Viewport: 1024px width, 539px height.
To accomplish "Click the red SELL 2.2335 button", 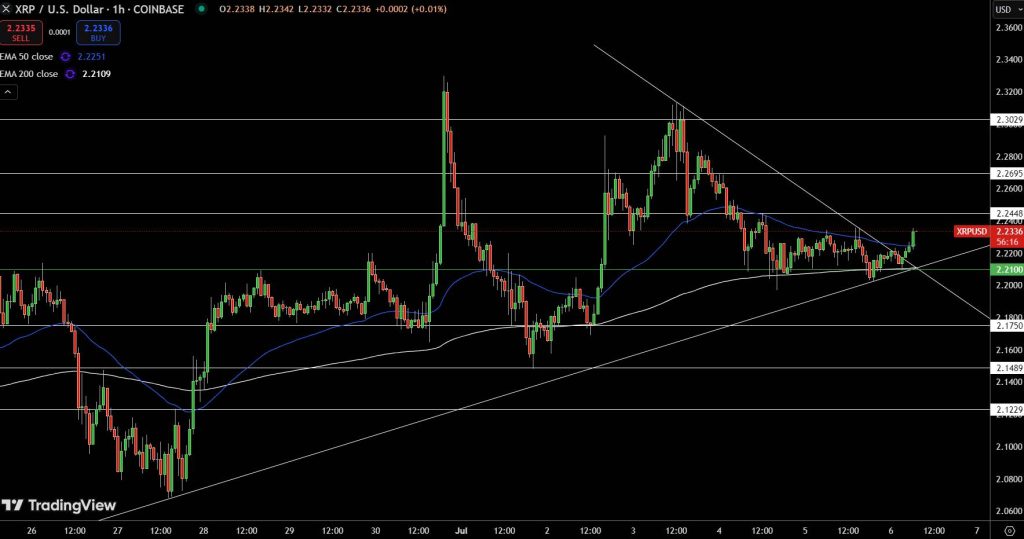I will tap(21, 32).
